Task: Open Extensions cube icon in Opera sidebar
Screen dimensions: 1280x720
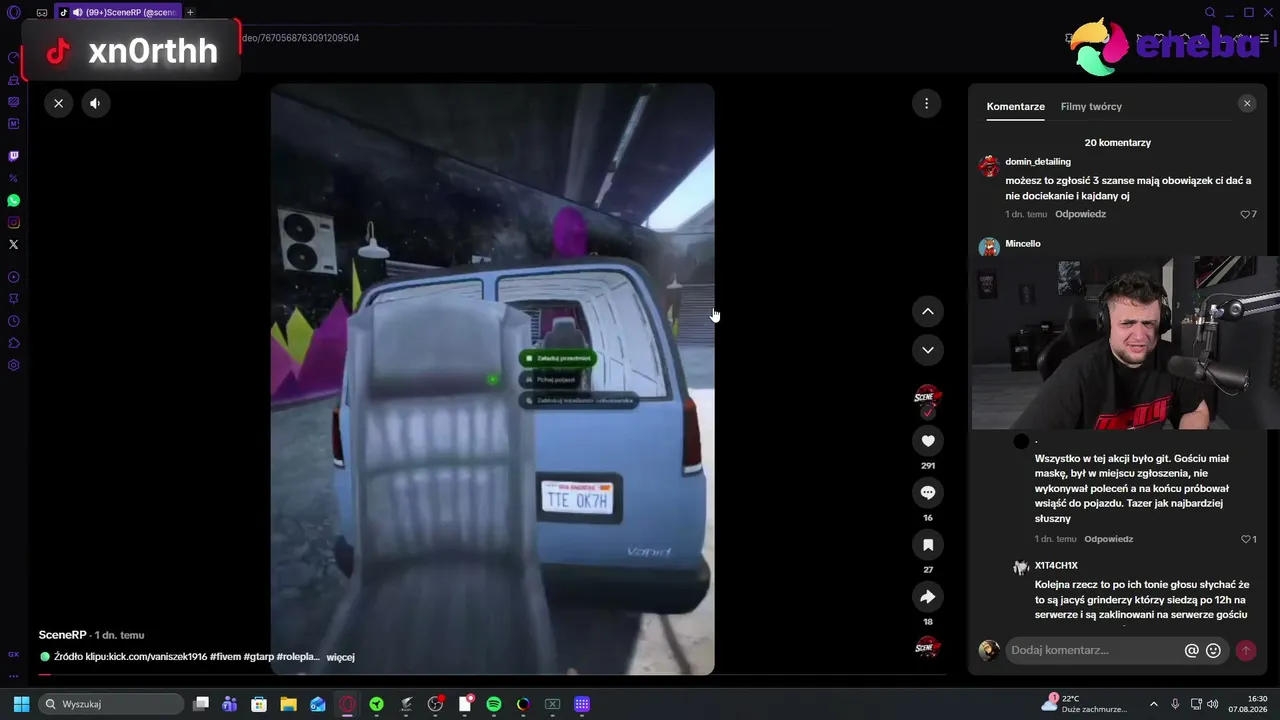Action: click(13, 343)
